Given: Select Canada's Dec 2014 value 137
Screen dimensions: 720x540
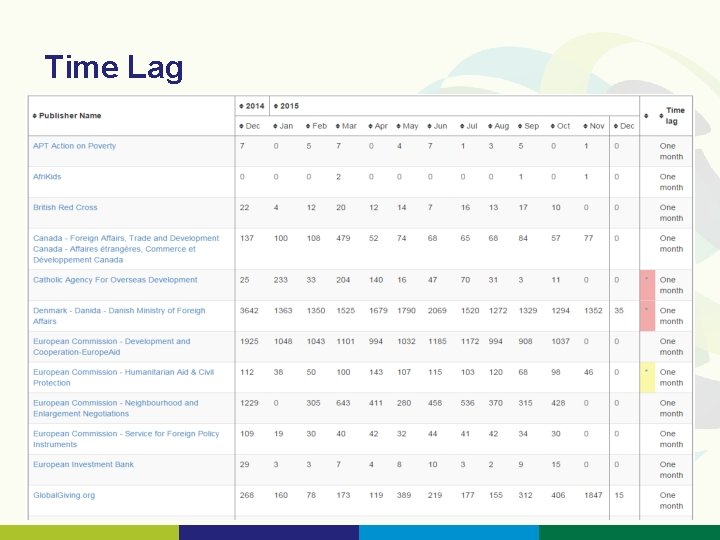Looking at the screenshot, I should [247, 238].
